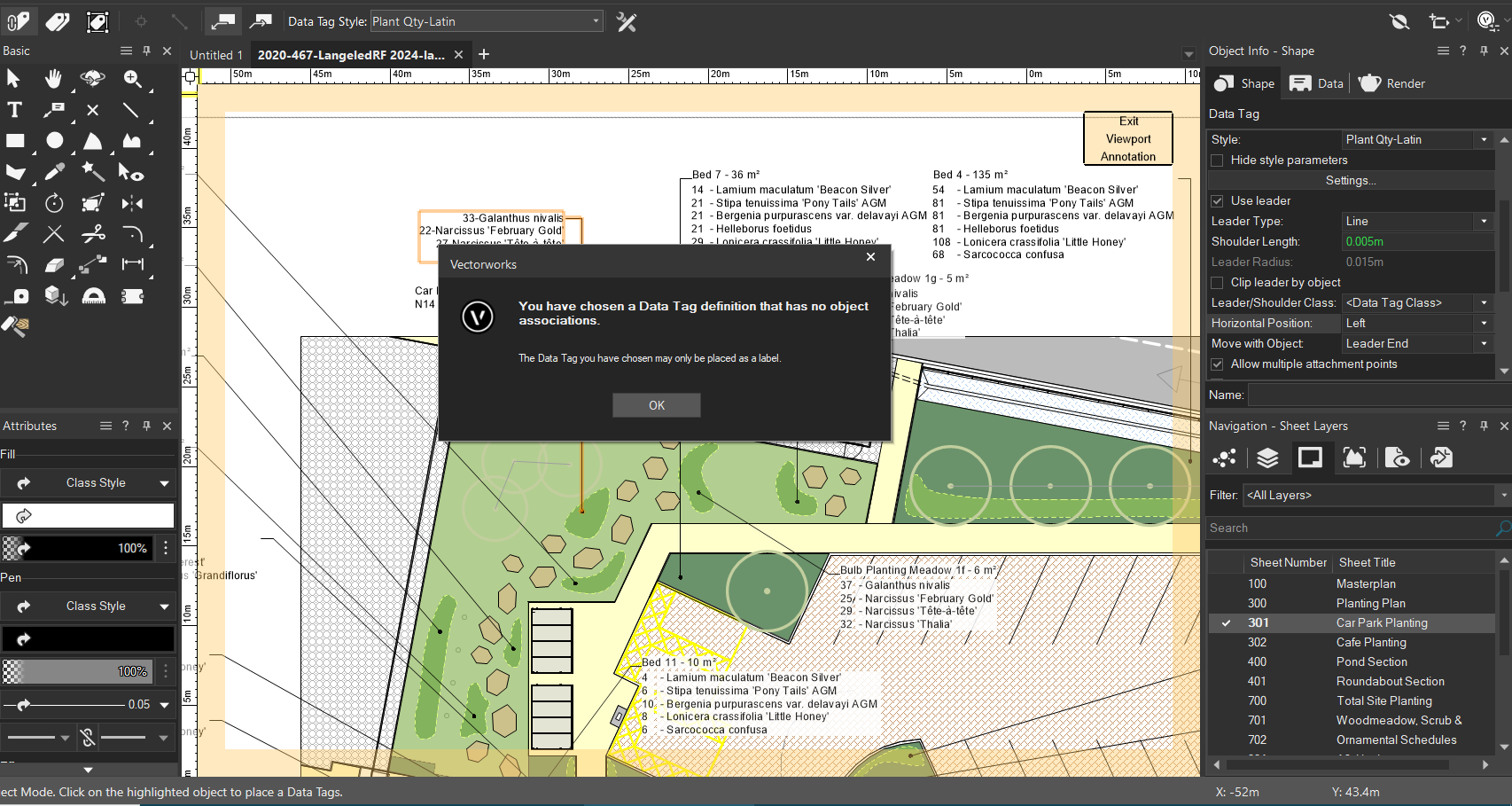Viewport: 1512px width, 806px height.
Task: Click the white fill color swatch
Action: click(x=89, y=515)
